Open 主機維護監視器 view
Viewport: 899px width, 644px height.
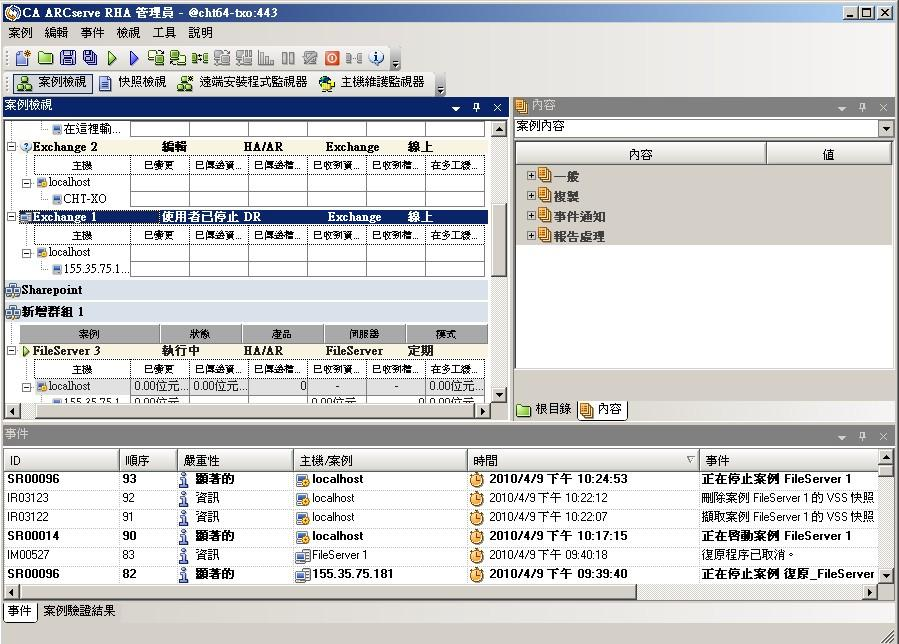click(x=372, y=83)
